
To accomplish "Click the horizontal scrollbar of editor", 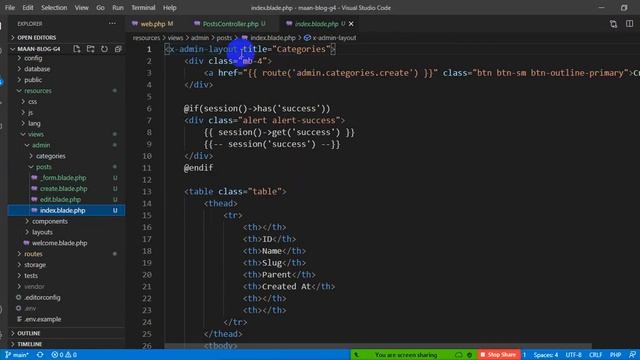I will [378, 346].
